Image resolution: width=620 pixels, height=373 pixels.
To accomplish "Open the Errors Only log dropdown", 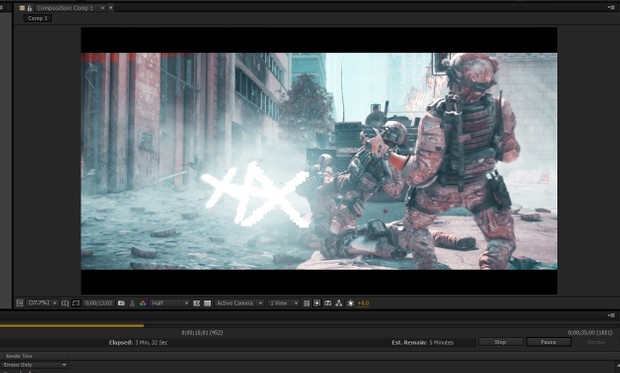I will tap(34, 365).
